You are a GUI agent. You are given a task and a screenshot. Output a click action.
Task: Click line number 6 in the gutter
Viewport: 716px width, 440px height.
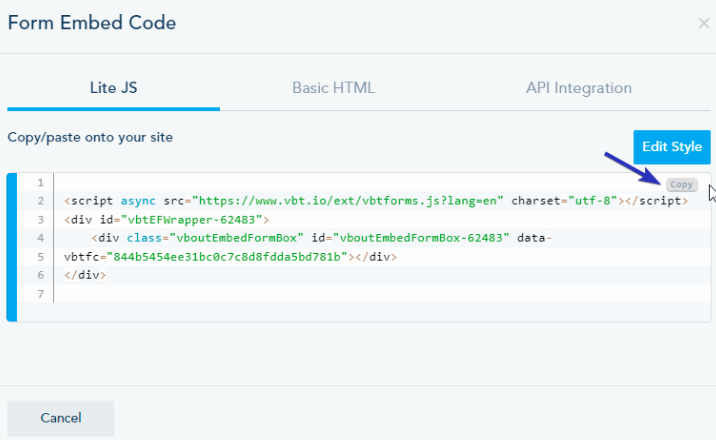[40, 274]
